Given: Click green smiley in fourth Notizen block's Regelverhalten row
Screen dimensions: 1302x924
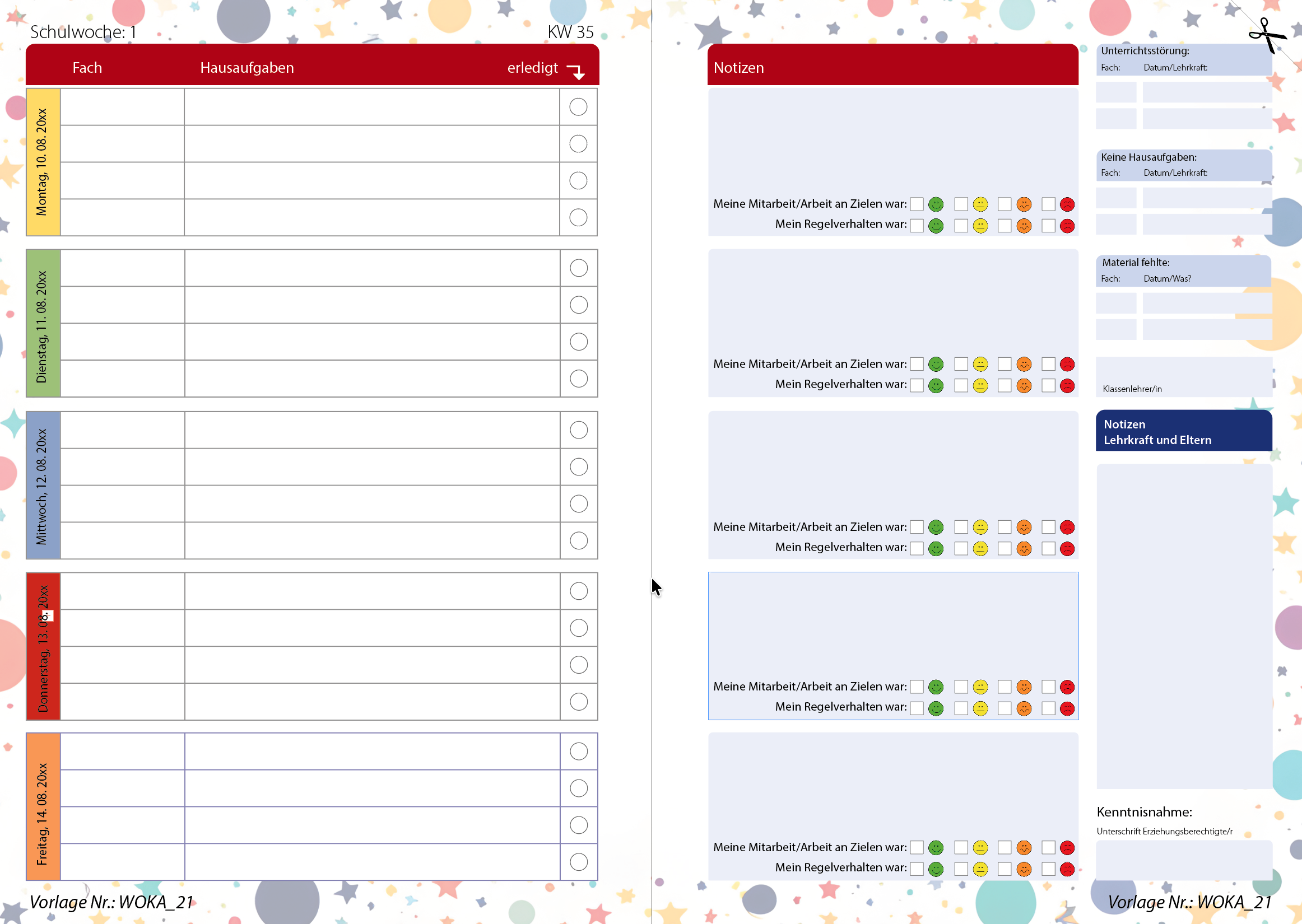Looking at the screenshot, I should (x=936, y=708).
